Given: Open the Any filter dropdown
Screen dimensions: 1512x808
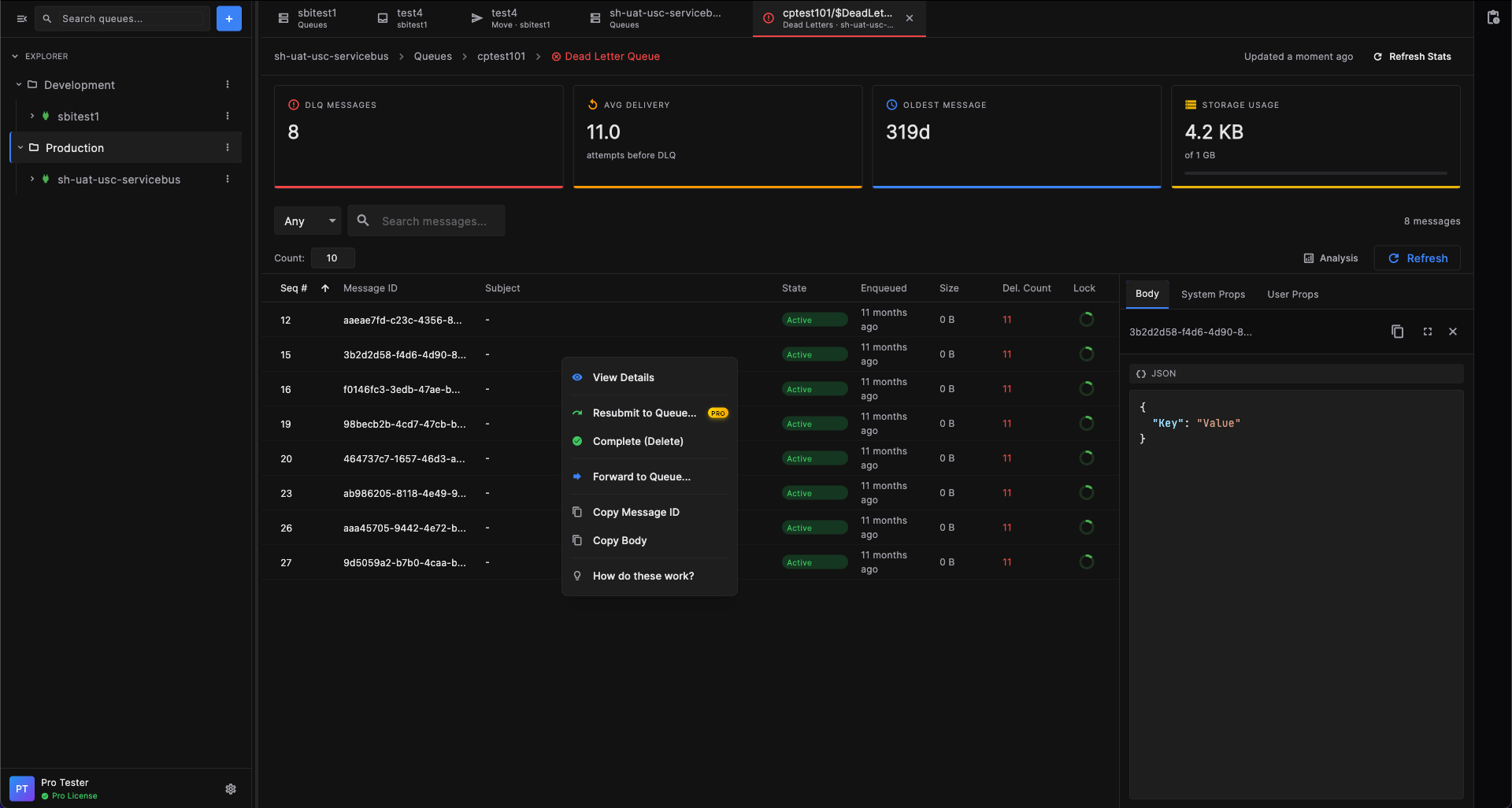Looking at the screenshot, I should coord(307,221).
